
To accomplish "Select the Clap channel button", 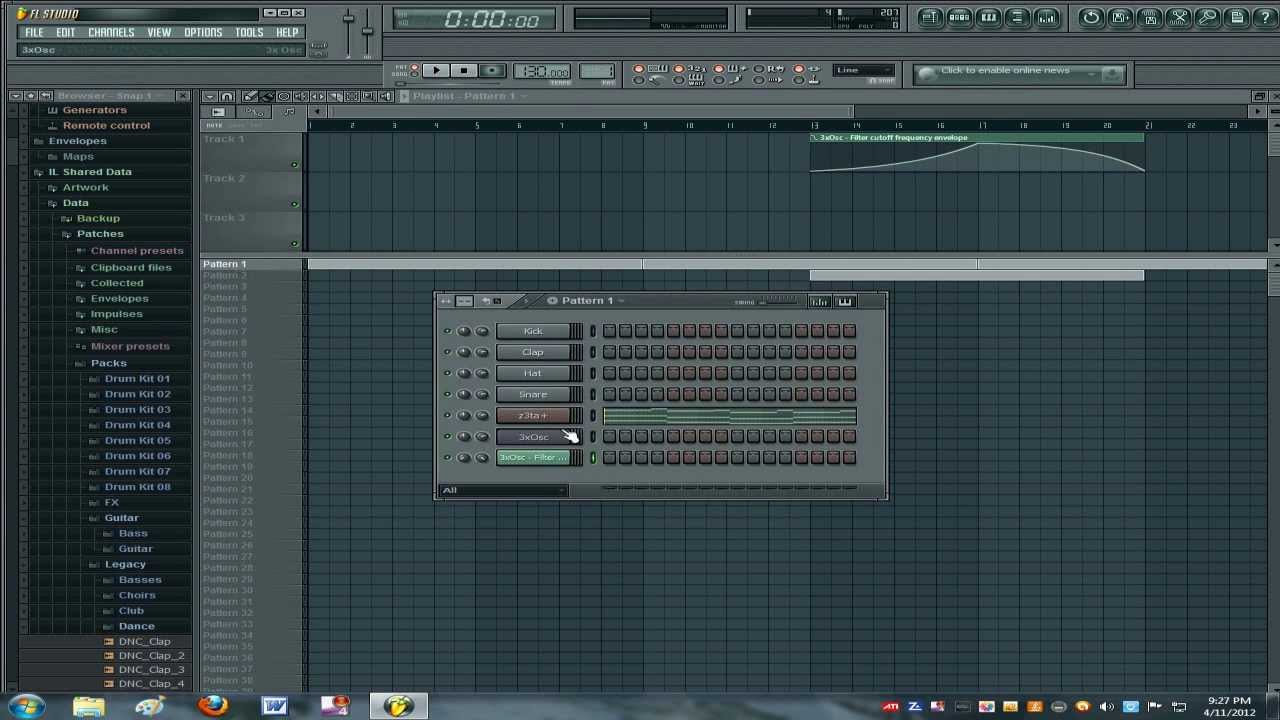I will (533, 352).
